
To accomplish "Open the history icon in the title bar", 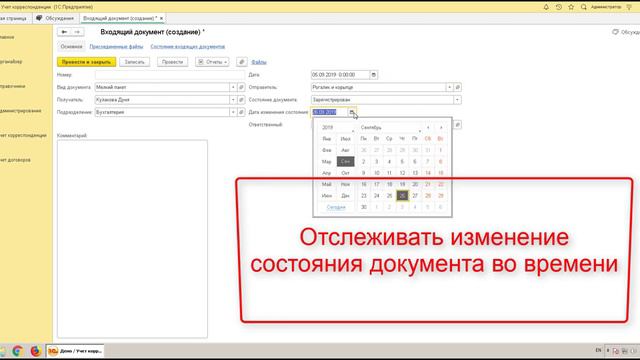I will pyautogui.click(x=559, y=7).
